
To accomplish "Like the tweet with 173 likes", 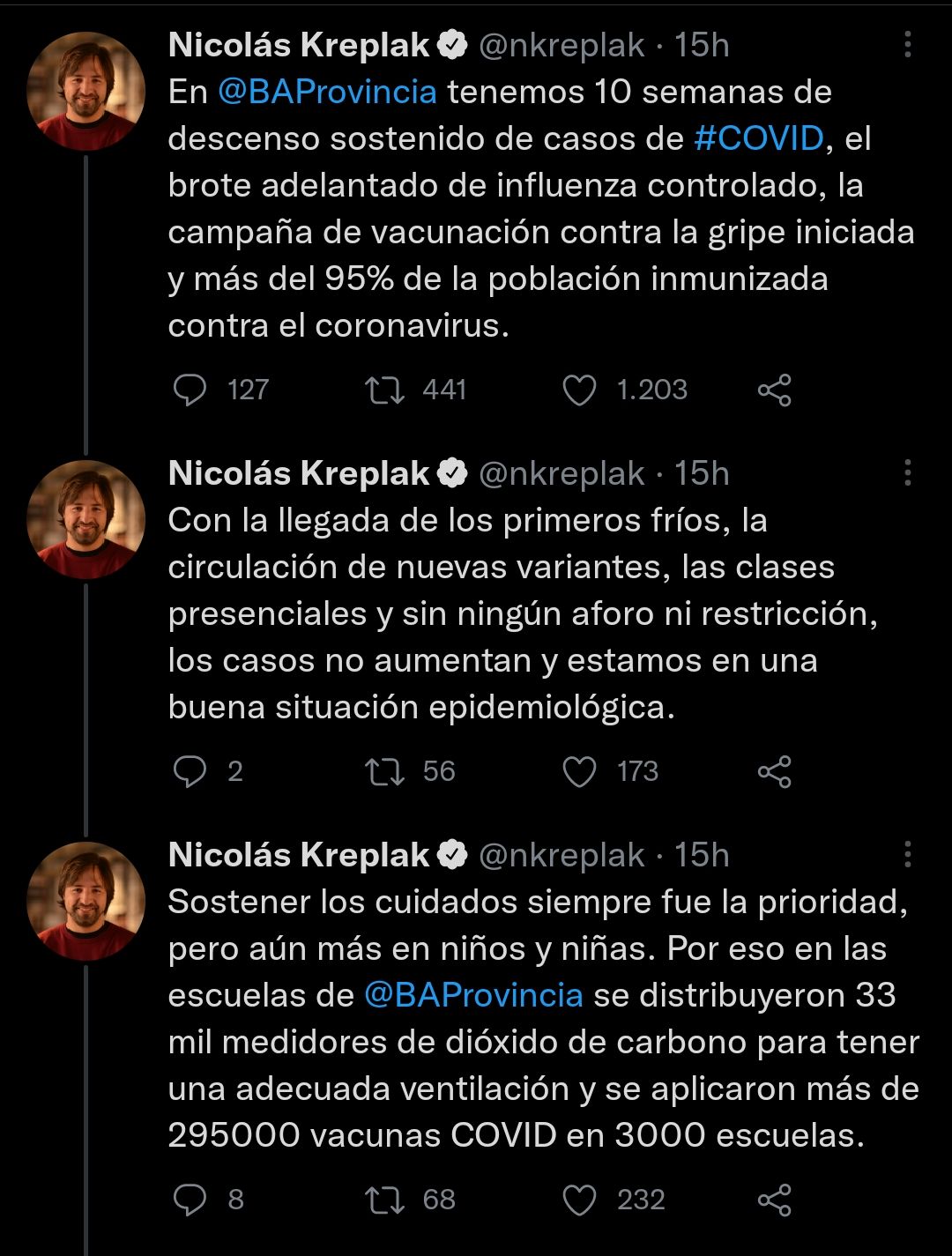I will pos(579,771).
